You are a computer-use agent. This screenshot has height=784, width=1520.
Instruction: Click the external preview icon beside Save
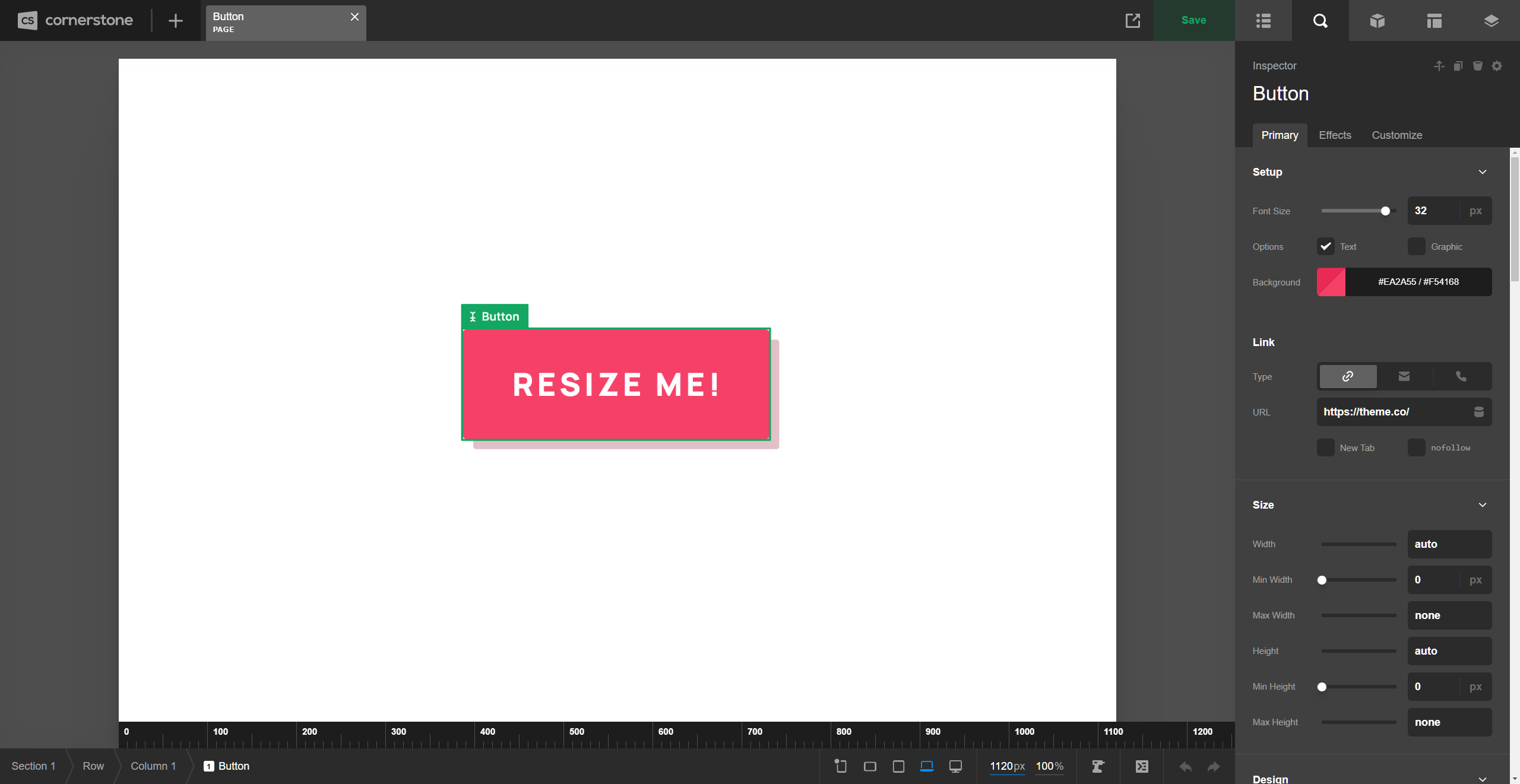pyautogui.click(x=1132, y=21)
